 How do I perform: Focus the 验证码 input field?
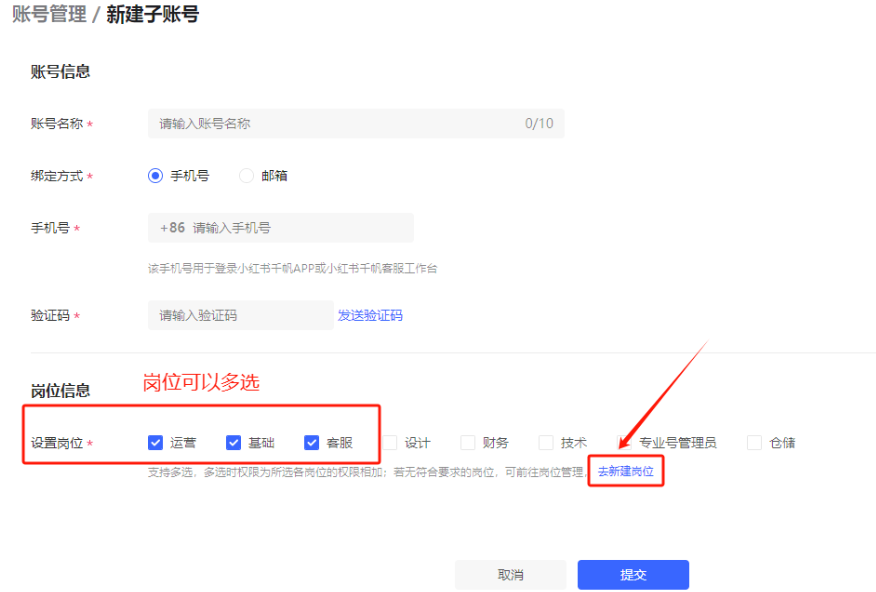pyautogui.click(x=240, y=315)
